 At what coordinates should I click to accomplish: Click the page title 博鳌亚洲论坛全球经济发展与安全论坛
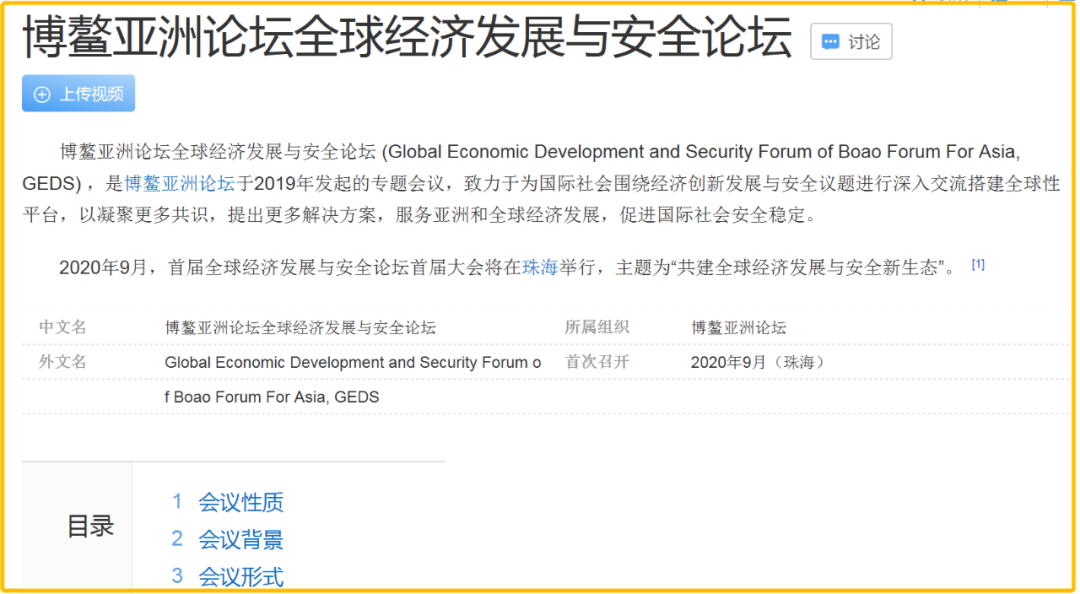click(408, 37)
